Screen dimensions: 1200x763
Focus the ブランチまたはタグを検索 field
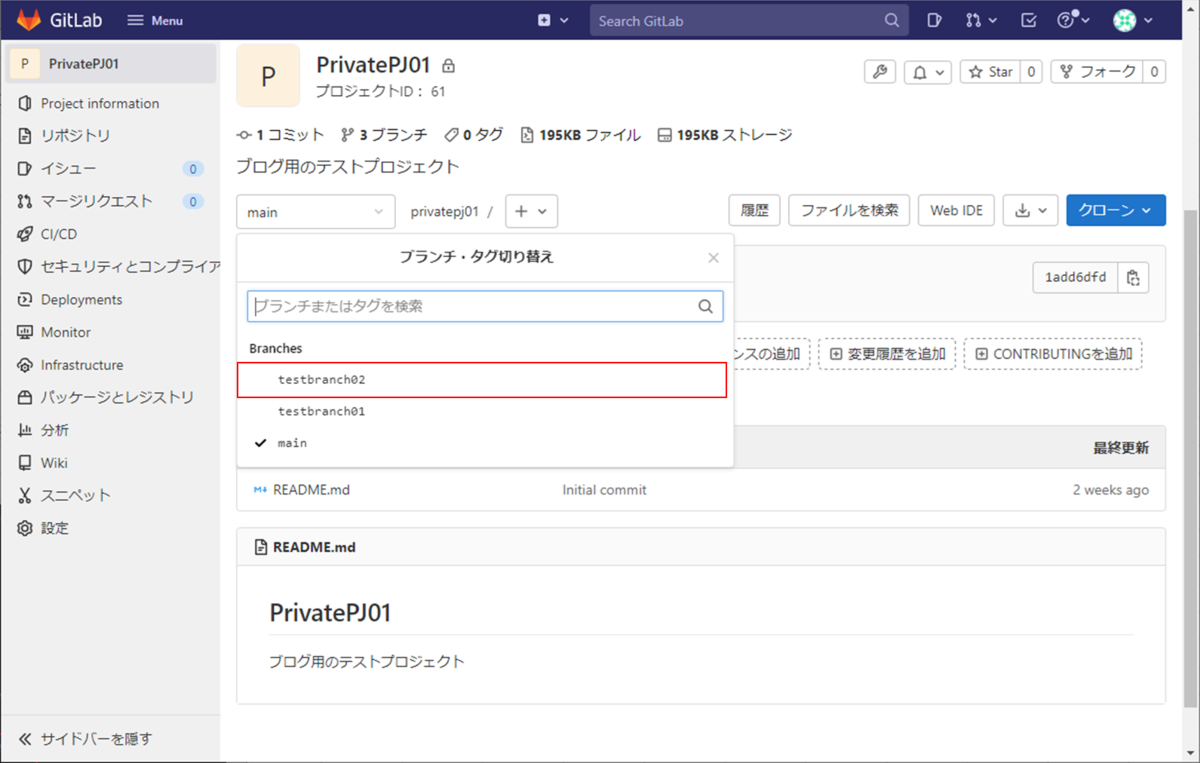[x=485, y=306]
